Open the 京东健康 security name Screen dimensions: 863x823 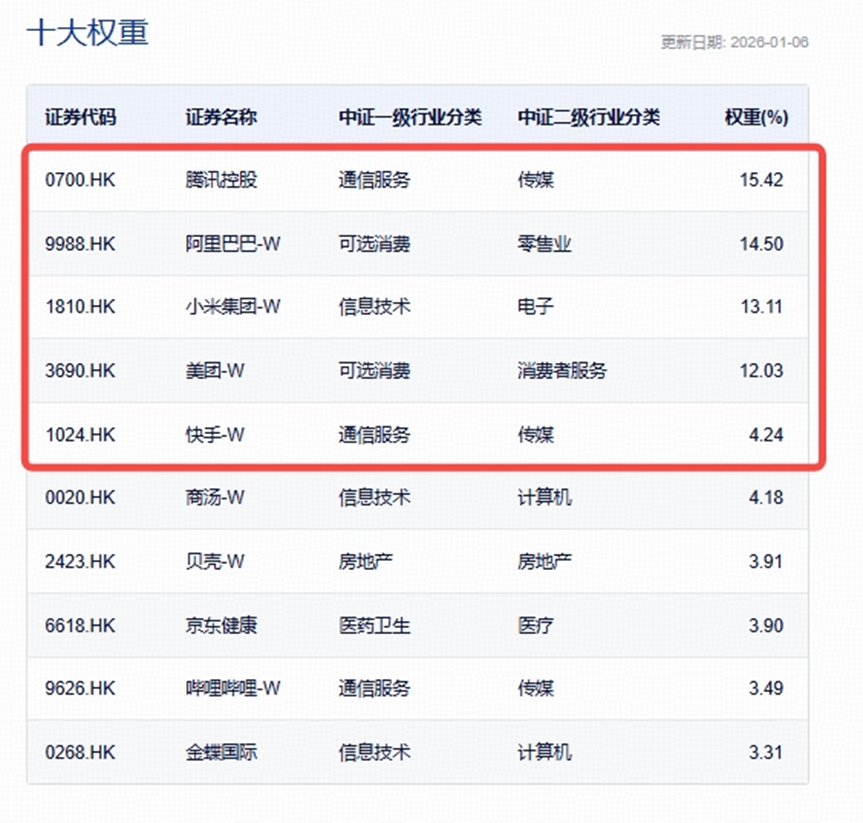pyautogui.click(x=222, y=626)
